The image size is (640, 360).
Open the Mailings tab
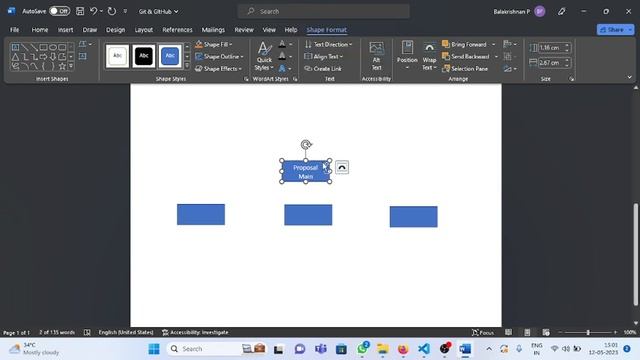[x=213, y=30]
